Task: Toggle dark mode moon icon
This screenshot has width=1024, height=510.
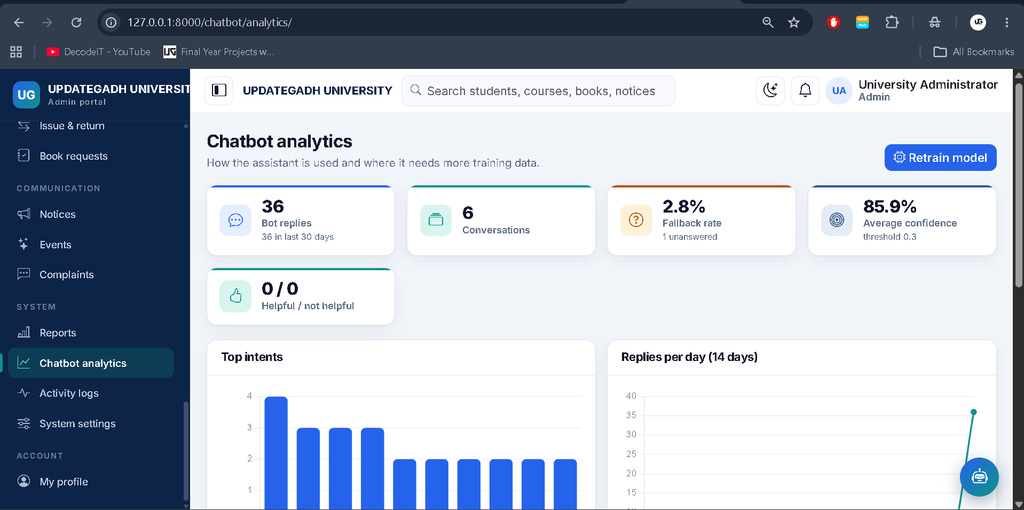Action: point(771,91)
